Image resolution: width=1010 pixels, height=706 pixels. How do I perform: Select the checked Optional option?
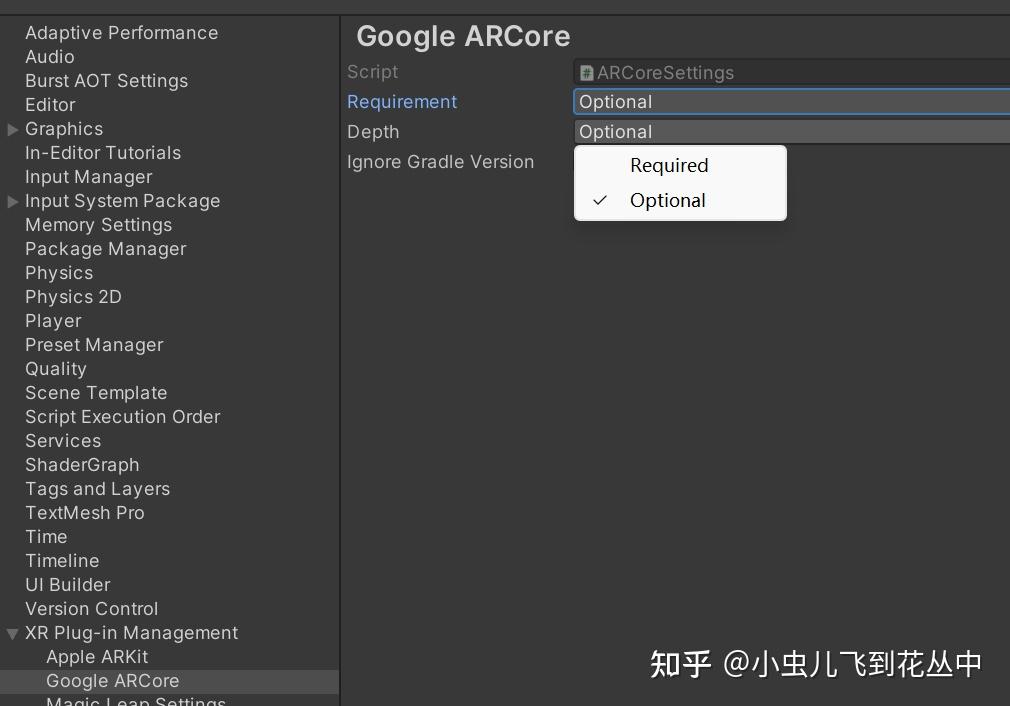click(x=667, y=200)
